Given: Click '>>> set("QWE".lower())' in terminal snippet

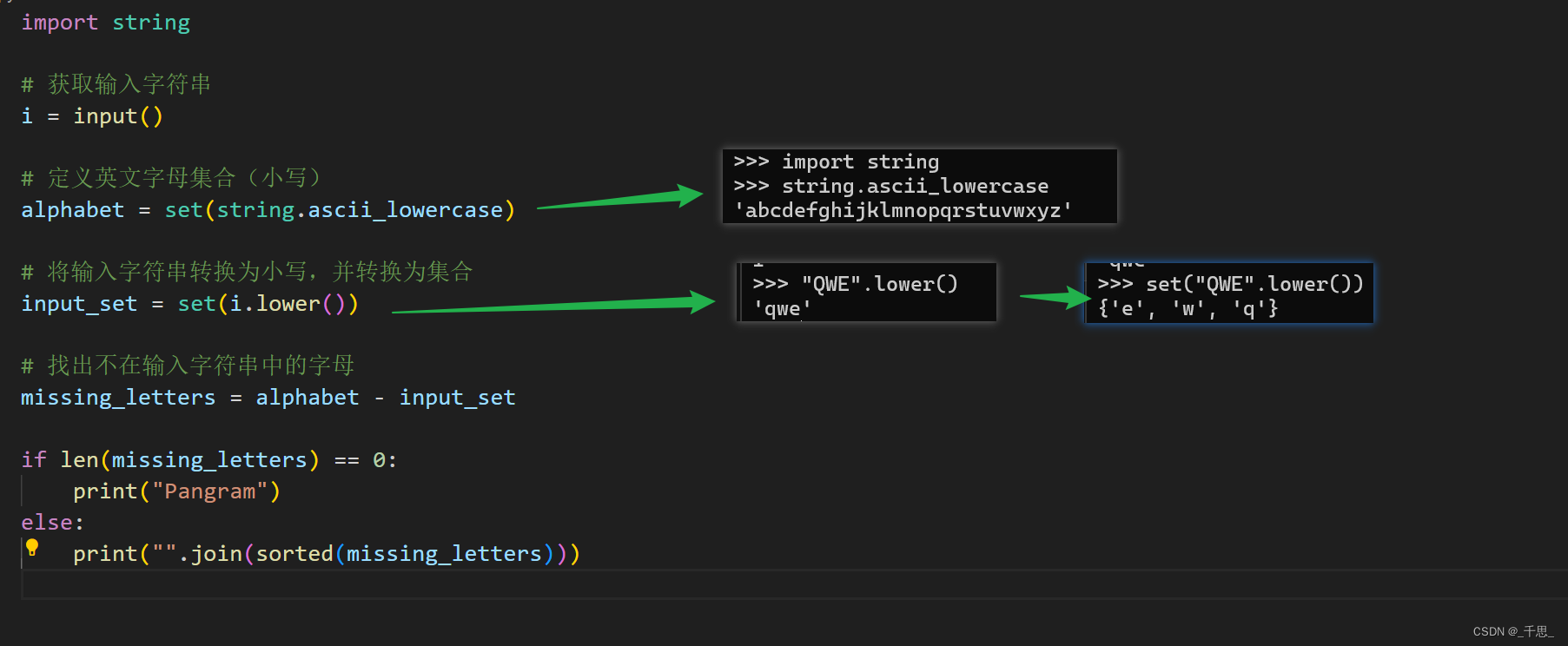Looking at the screenshot, I should tap(1230, 285).
